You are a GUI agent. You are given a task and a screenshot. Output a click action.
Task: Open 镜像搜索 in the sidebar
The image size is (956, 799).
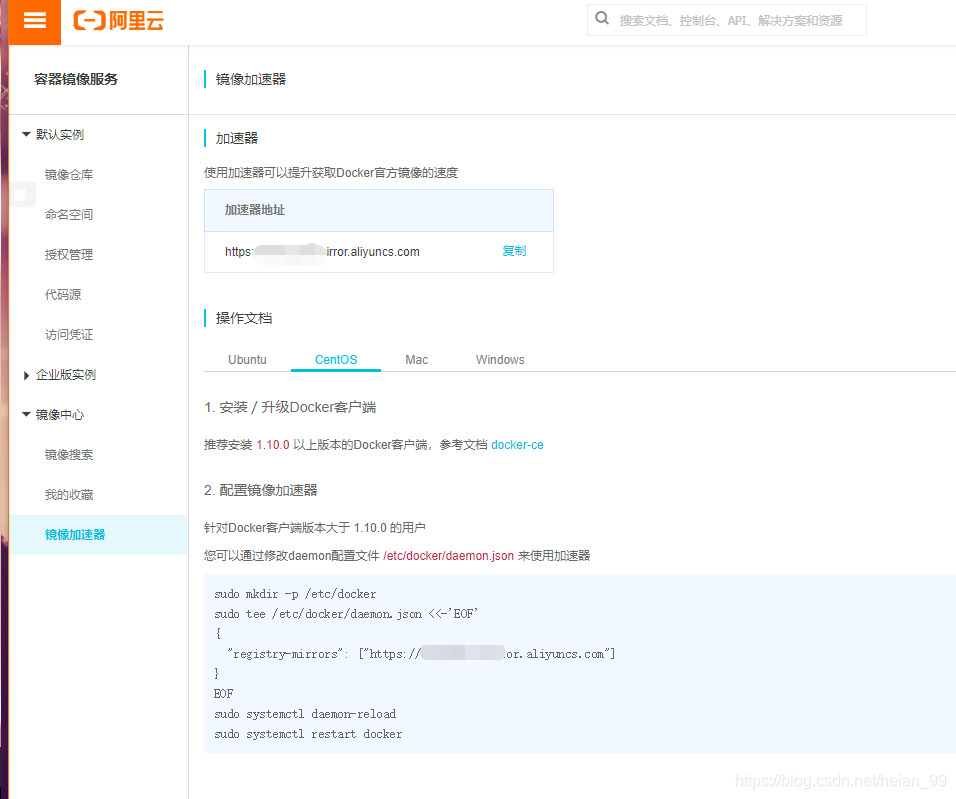click(69, 454)
